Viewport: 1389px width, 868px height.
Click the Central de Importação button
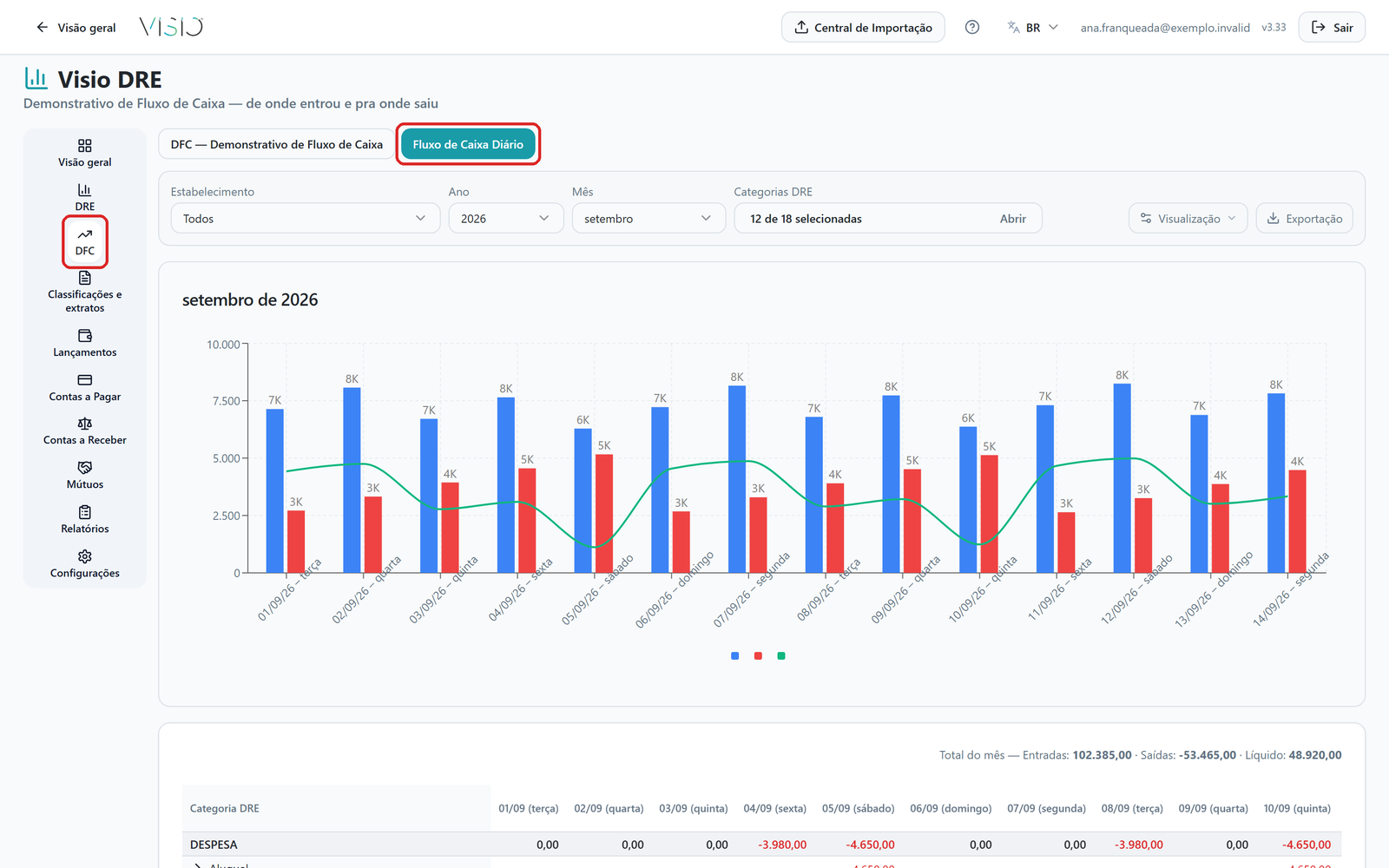tap(863, 28)
